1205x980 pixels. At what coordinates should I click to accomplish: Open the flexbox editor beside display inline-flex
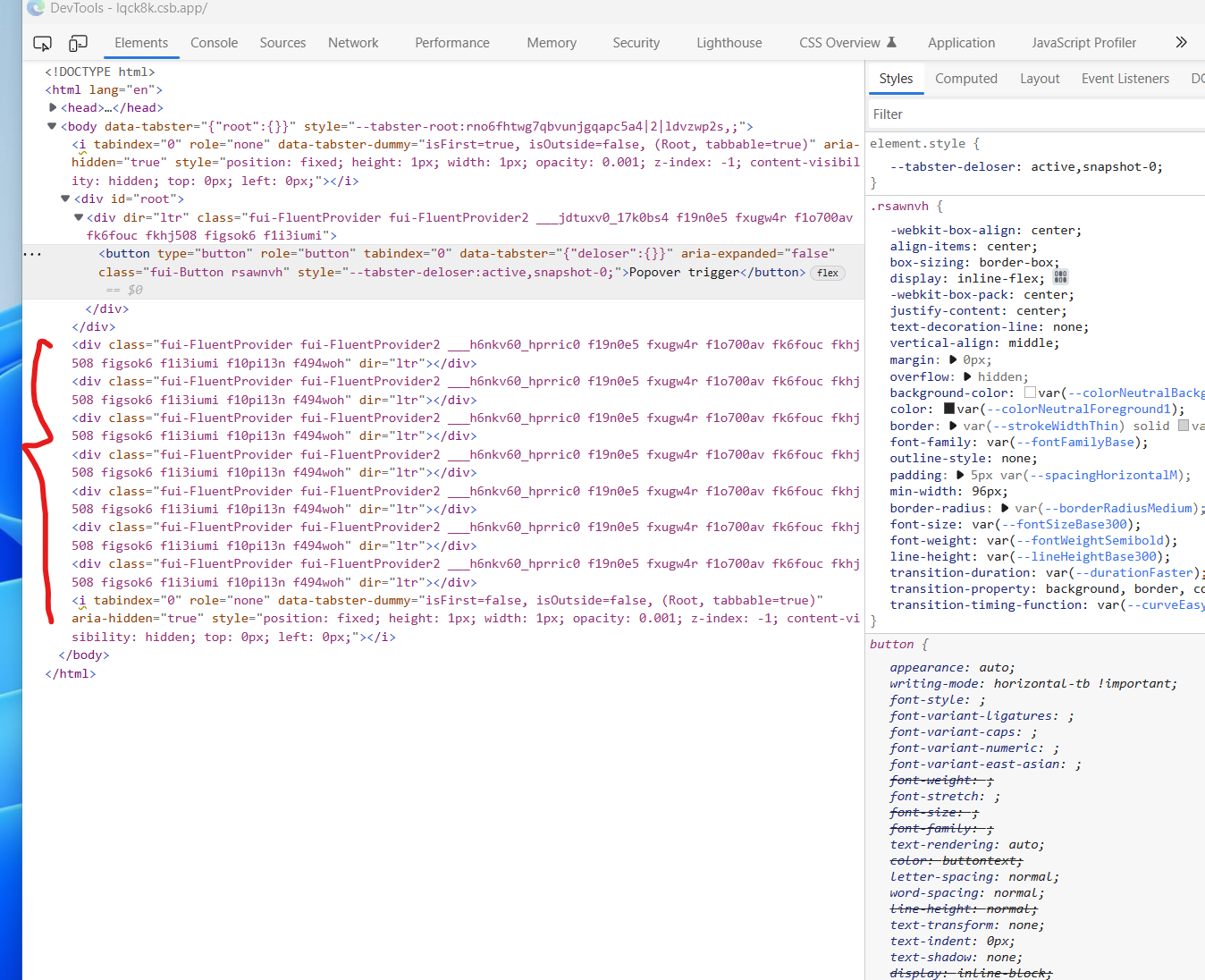[1060, 278]
